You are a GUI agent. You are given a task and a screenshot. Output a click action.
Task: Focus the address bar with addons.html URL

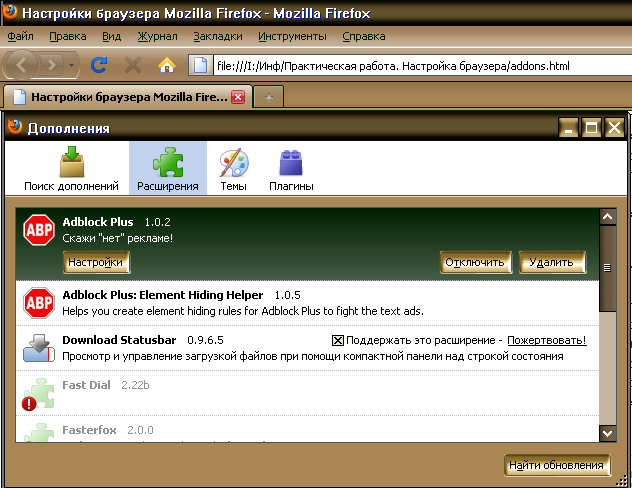(422, 65)
